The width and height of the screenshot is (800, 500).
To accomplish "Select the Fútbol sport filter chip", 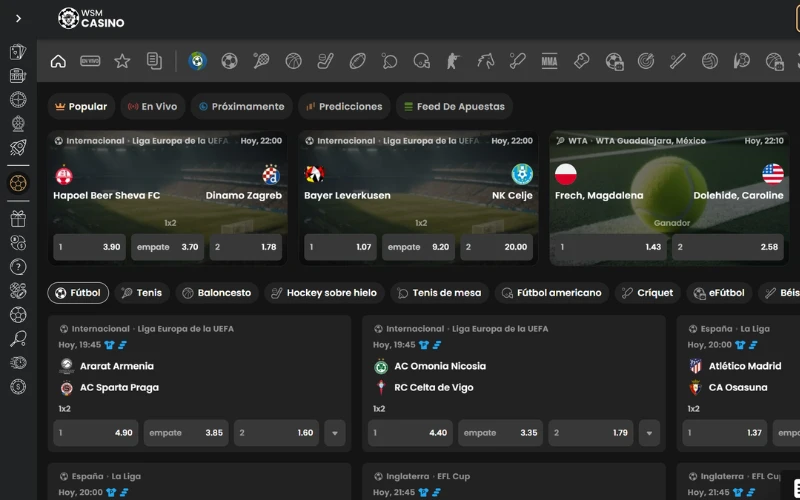I will click(78, 293).
